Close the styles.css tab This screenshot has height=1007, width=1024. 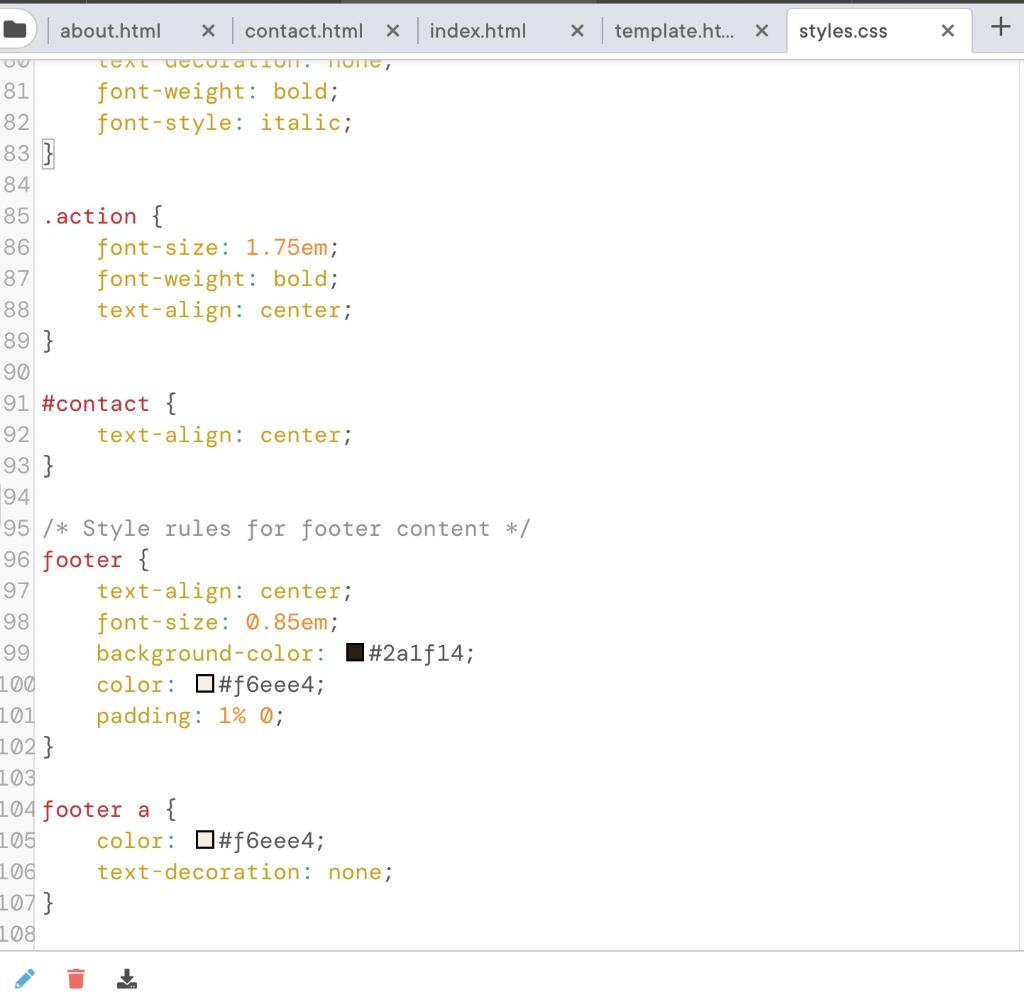[x=948, y=31]
